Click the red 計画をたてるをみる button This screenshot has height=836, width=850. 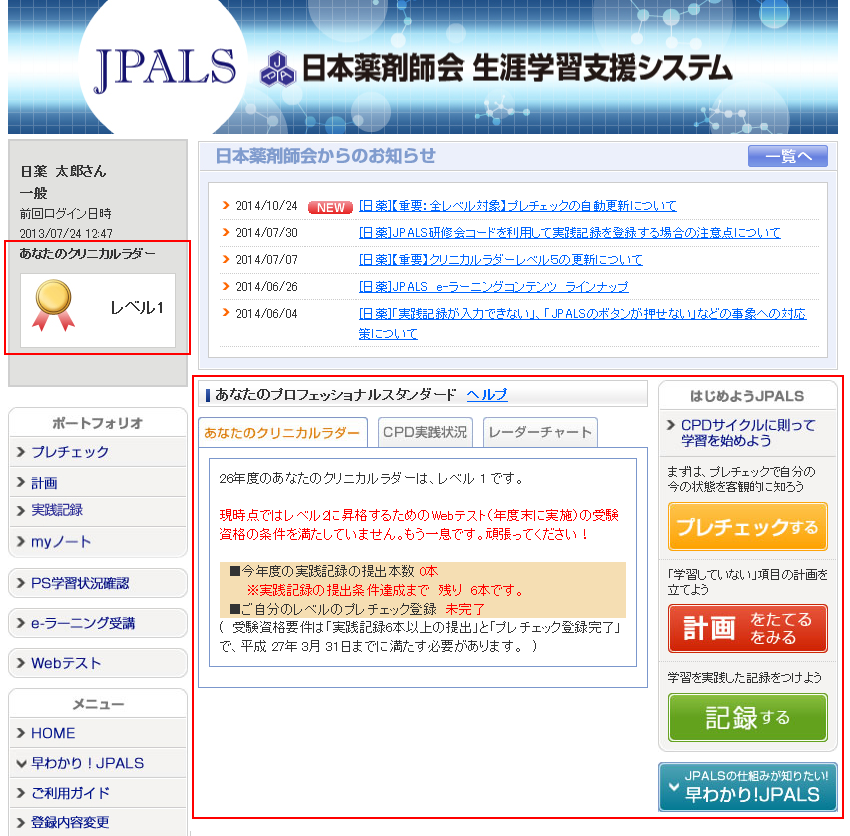748,628
